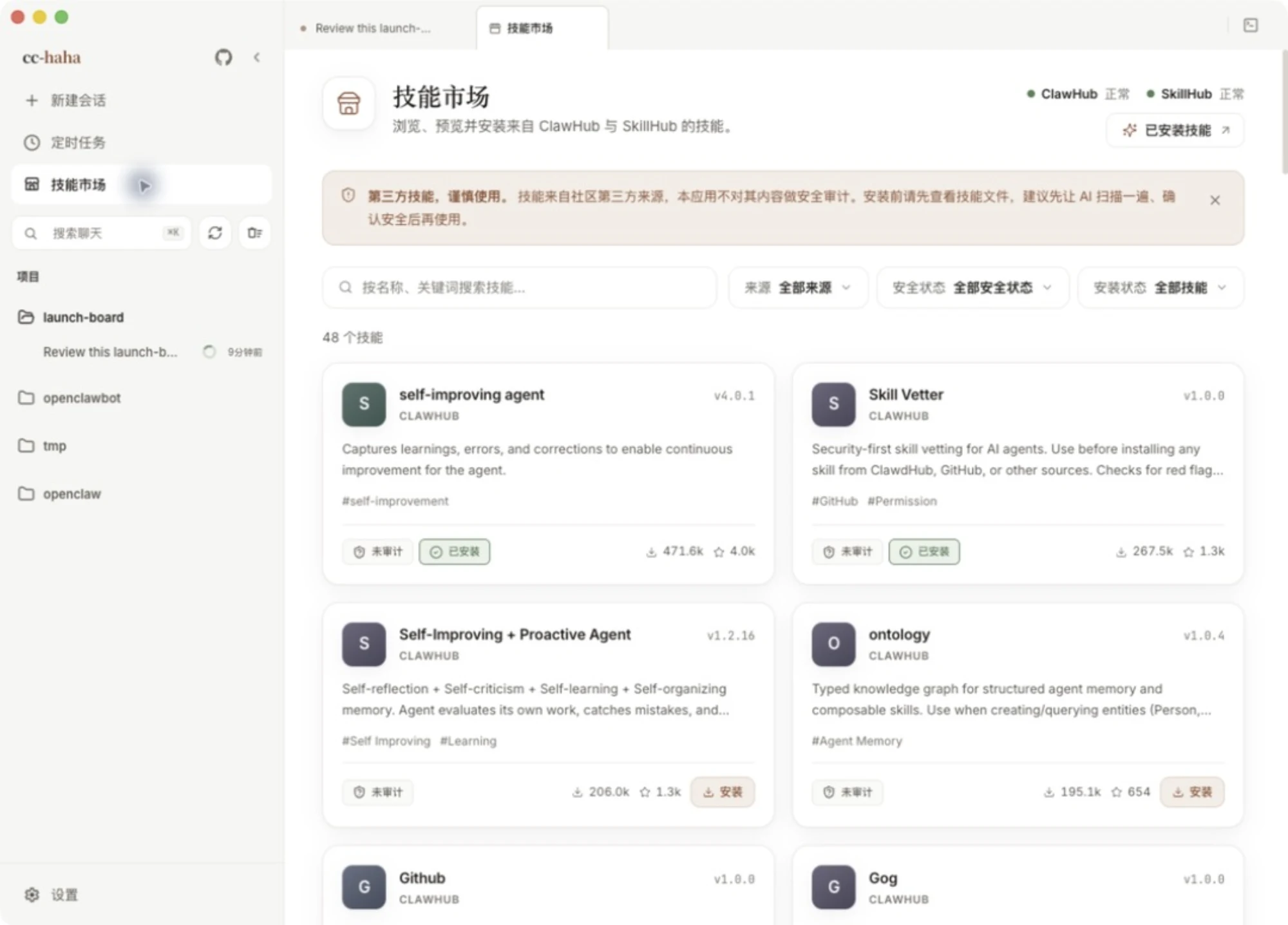Refresh the chat list
The width and height of the screenshot is (1288, 925).
click(x=215, y=233)
